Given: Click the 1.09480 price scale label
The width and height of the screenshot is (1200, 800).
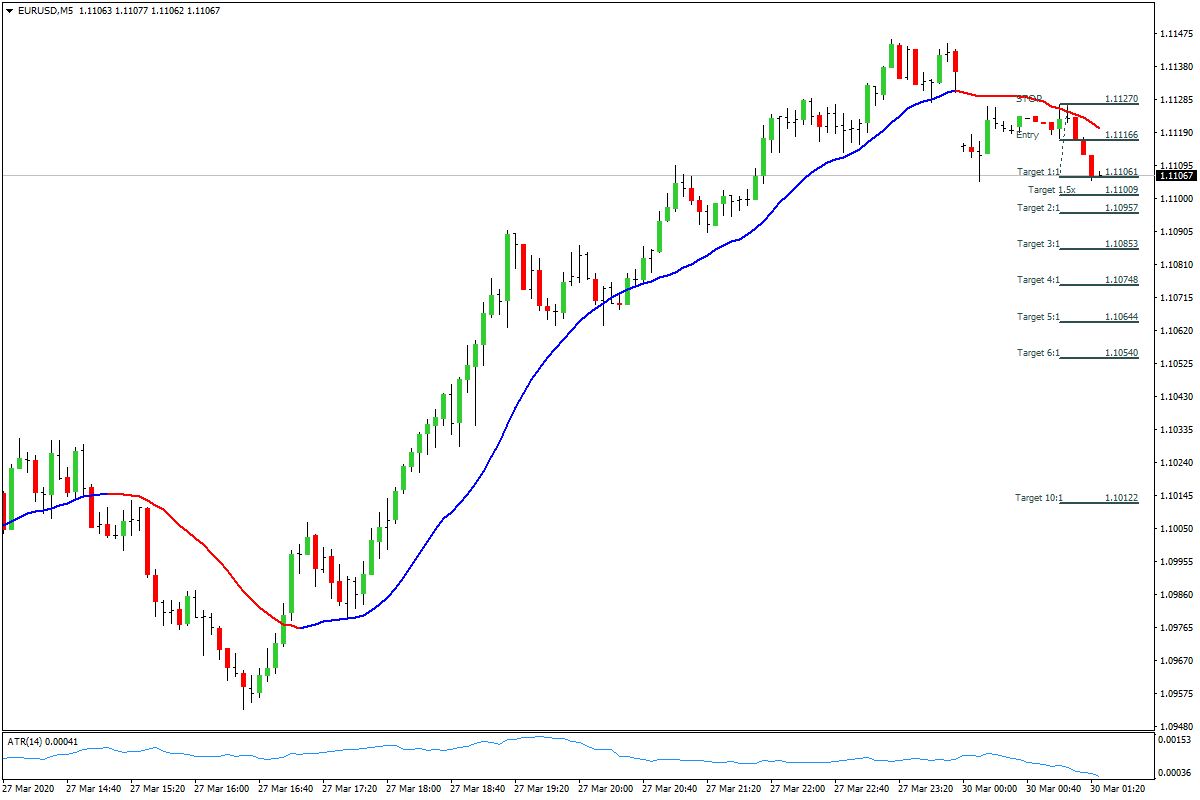Looking at the screenshot, I should pyautogui.click(x=1176, y=727).
